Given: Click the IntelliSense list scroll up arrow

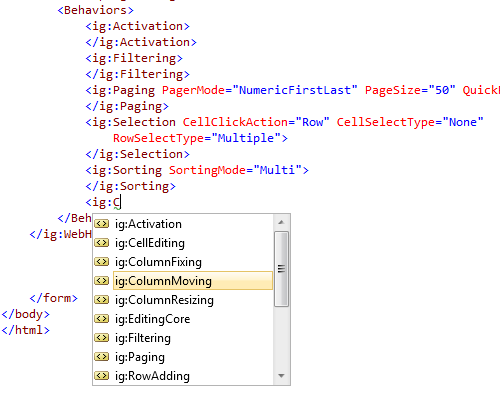Looking at the screenshot, I should click(281, 222).
